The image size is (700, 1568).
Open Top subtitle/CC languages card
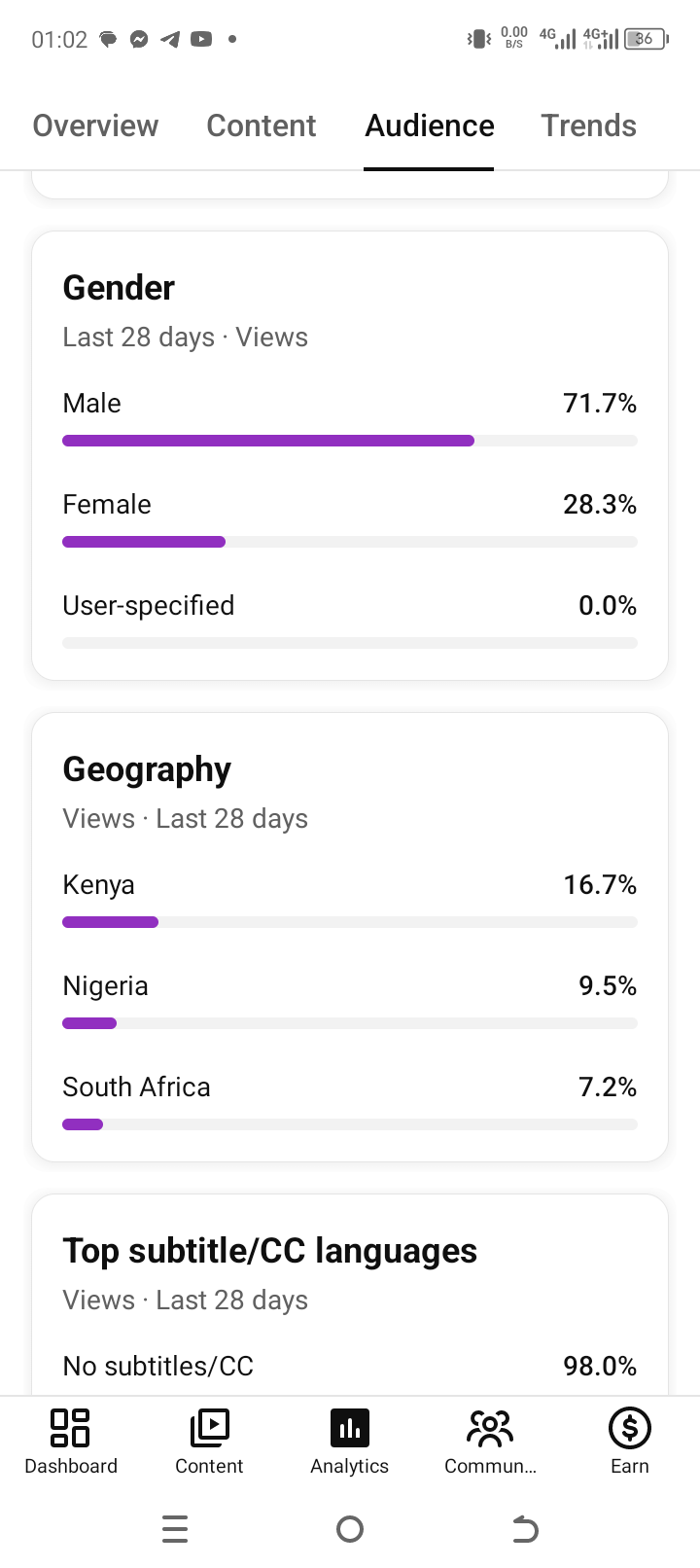point(350,1296)
